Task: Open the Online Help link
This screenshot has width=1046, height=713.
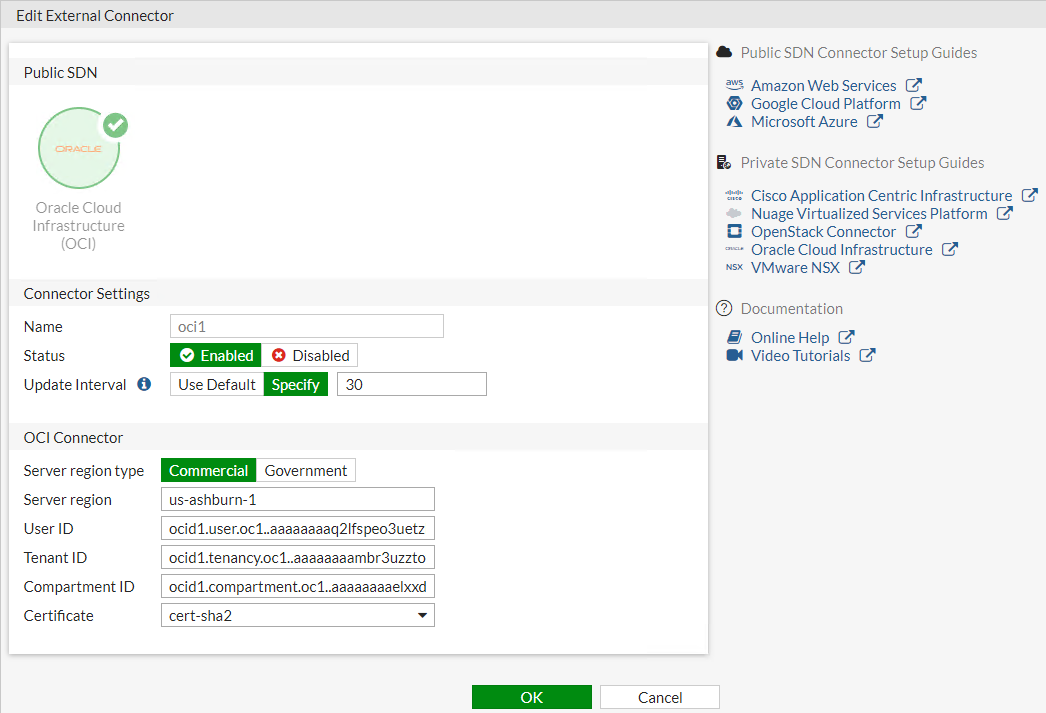Action: (790, 337)
